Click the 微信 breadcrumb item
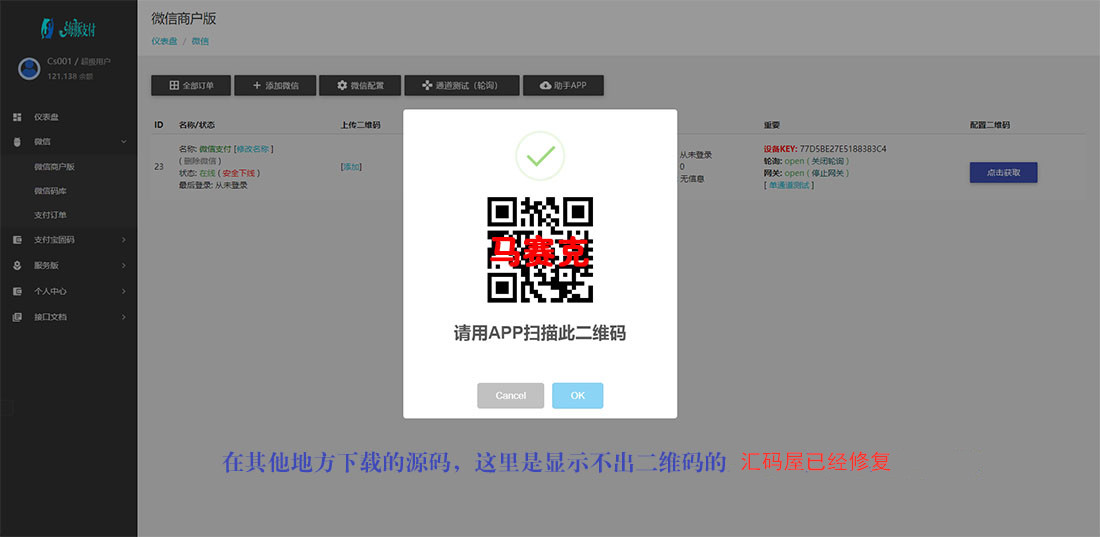Image resolution: width=1100 pixels, height=537 pixels. pyautogui.click(x=200, y=41)
